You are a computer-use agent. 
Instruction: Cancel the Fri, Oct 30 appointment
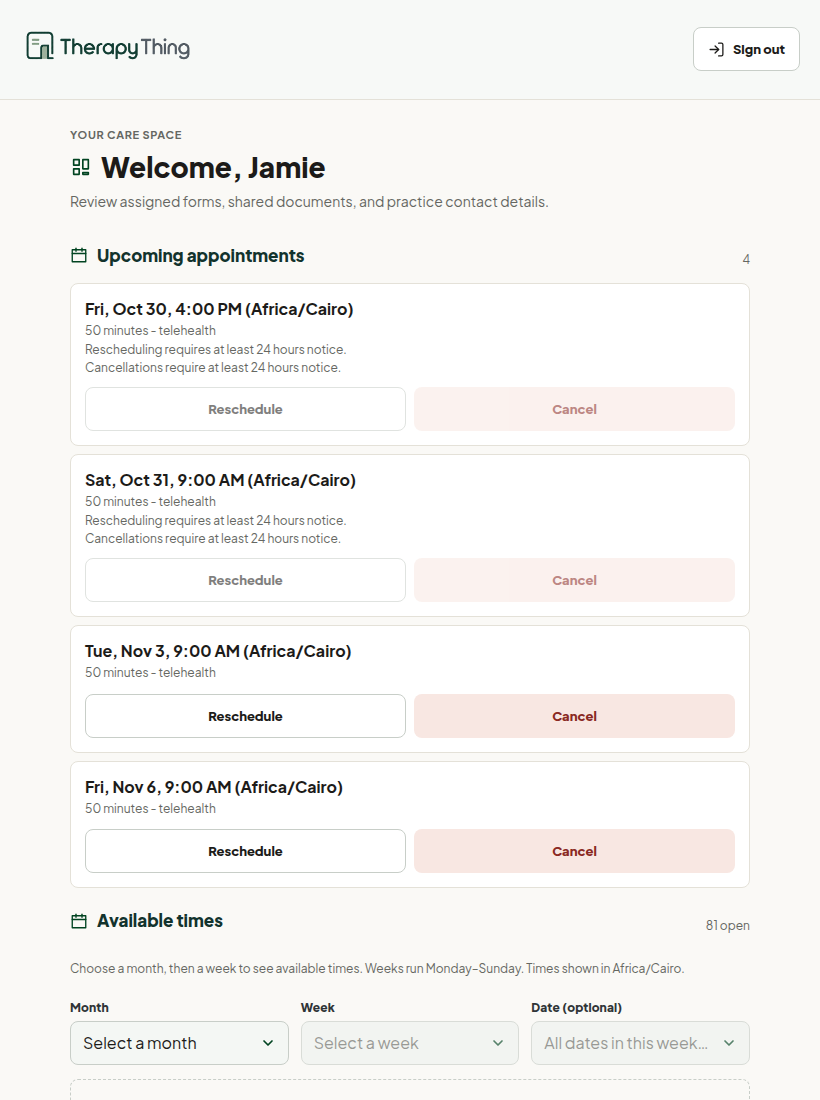574,409
